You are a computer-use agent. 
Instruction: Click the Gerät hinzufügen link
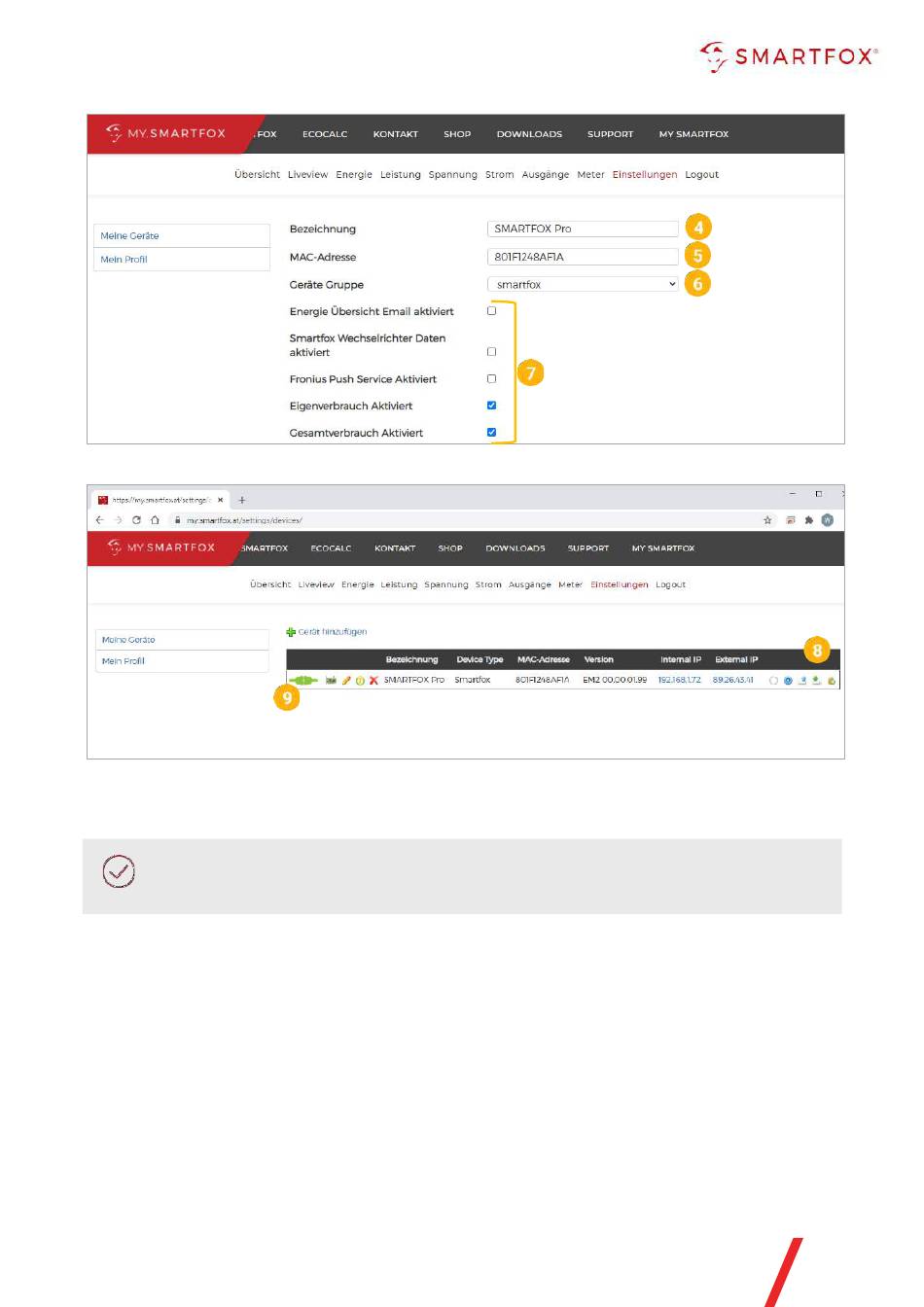333,632
